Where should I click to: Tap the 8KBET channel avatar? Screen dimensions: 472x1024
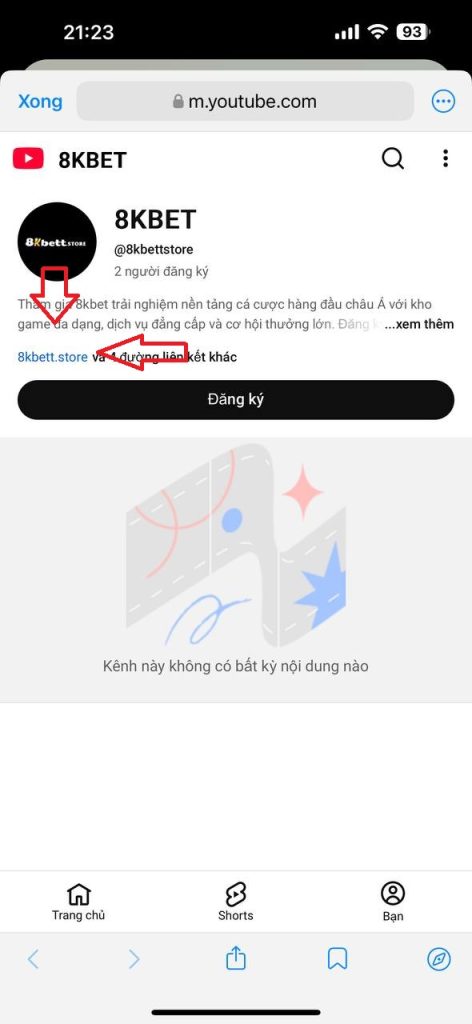click(x=57, y=242)
